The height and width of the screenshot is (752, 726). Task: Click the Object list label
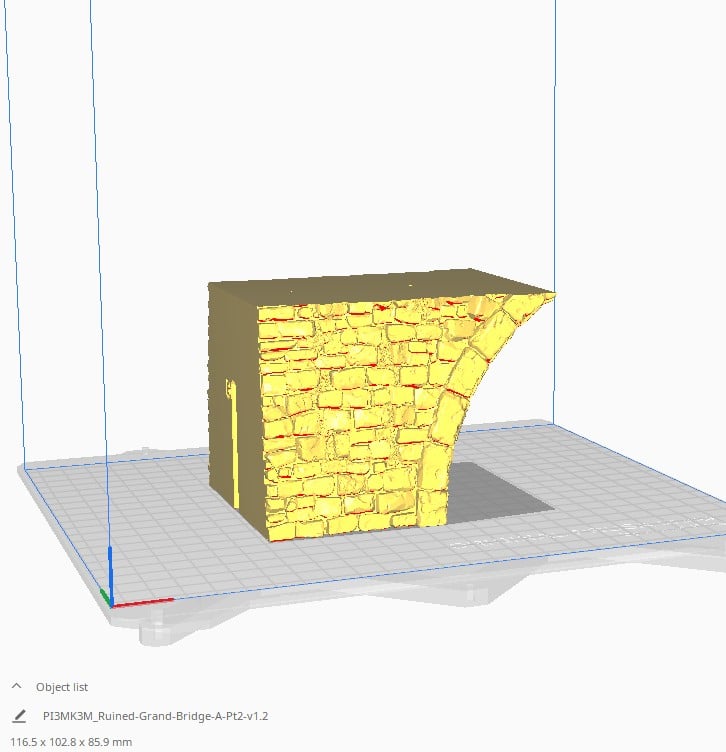point(62,687)
